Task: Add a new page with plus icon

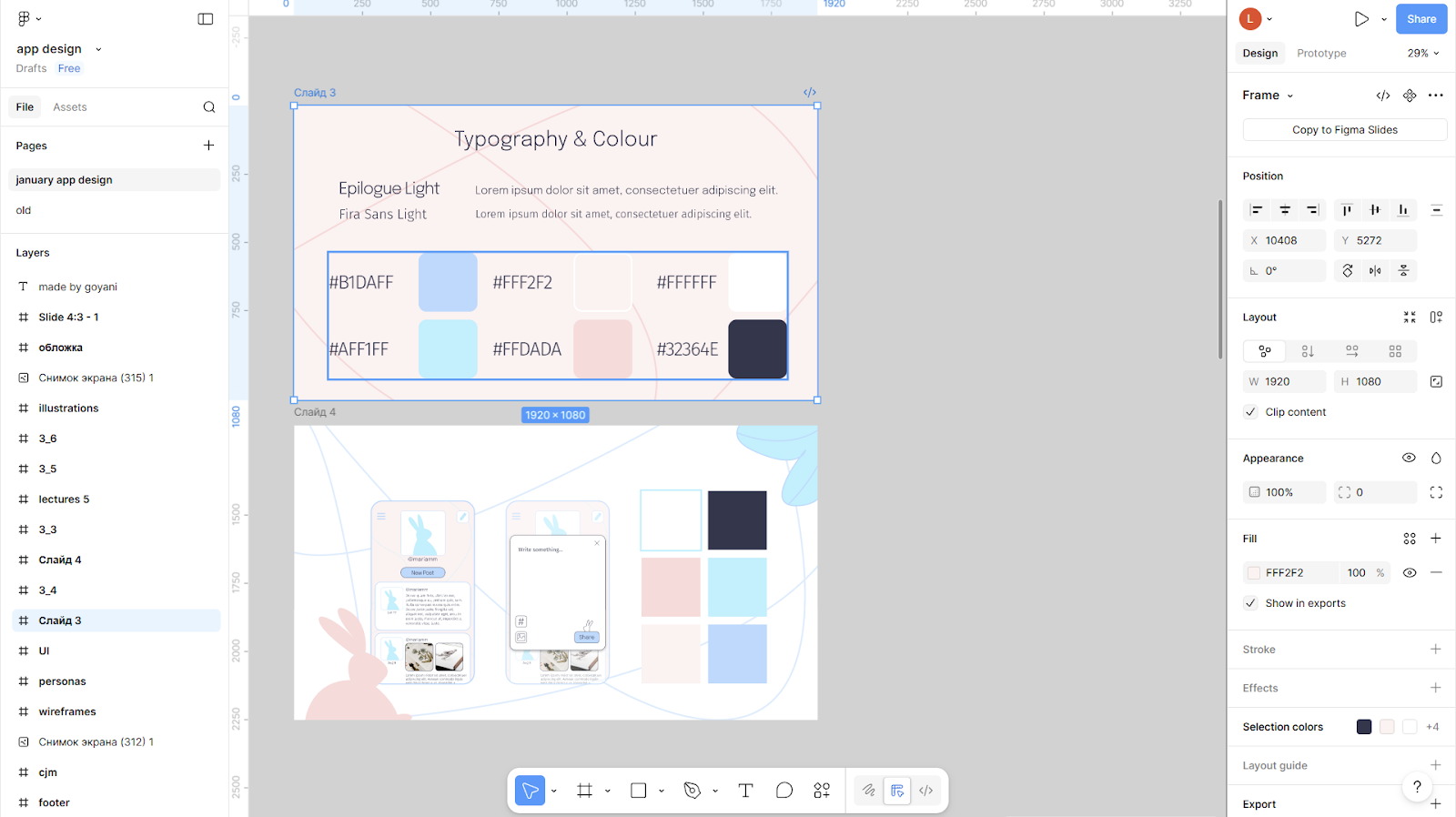Action: [208, 146]
